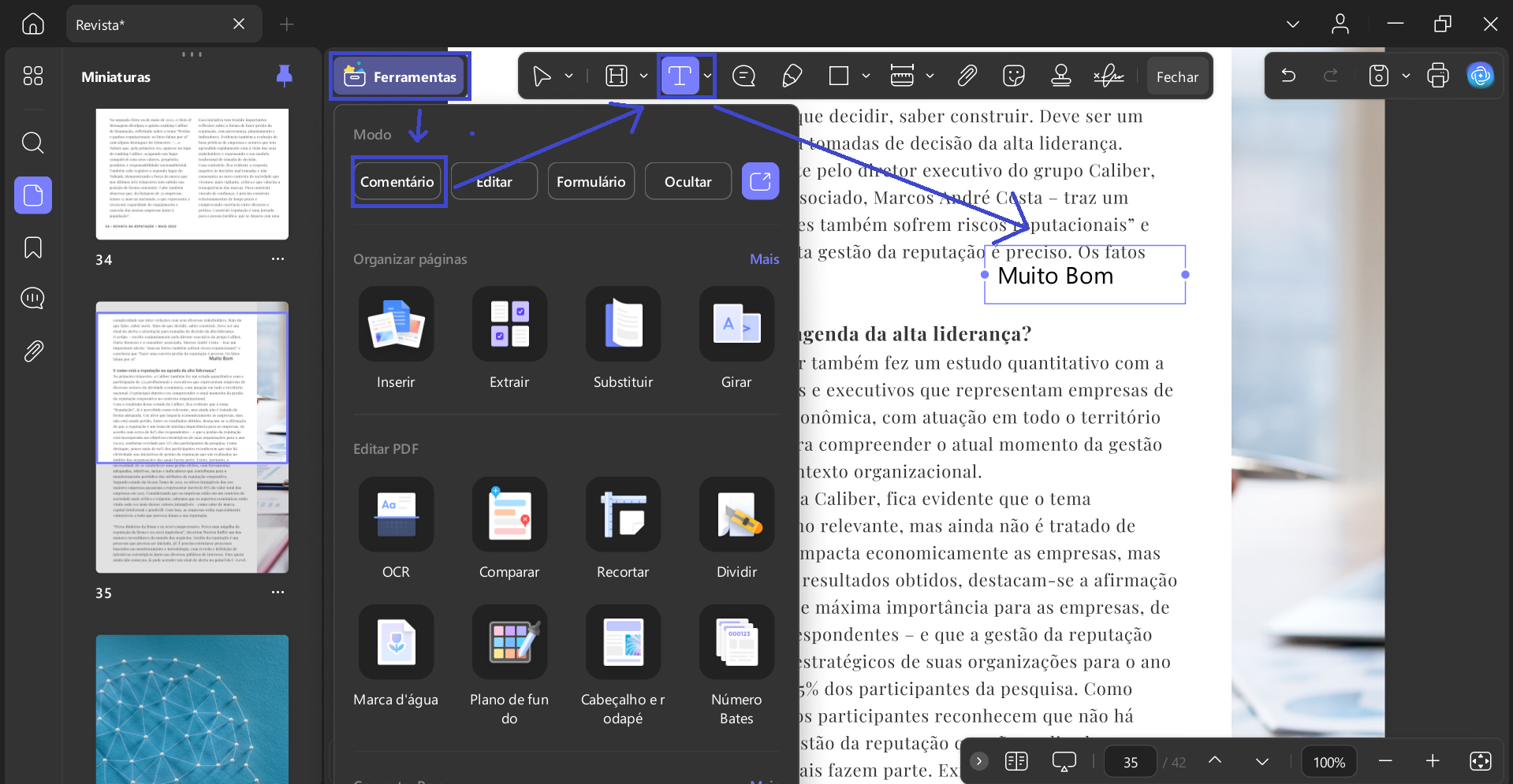Open the comments panel icon in sidebar

33,298
